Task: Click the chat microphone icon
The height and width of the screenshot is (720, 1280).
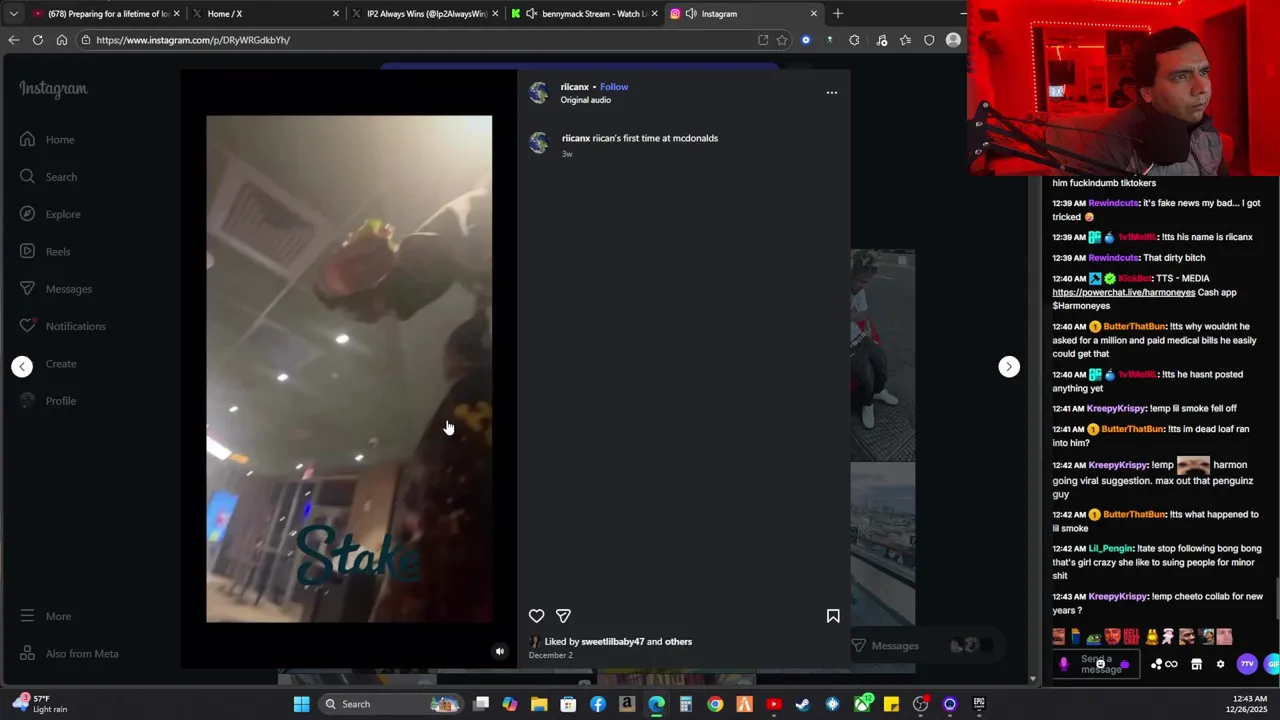Action: pyautogui.click(x=1063, y=664)
